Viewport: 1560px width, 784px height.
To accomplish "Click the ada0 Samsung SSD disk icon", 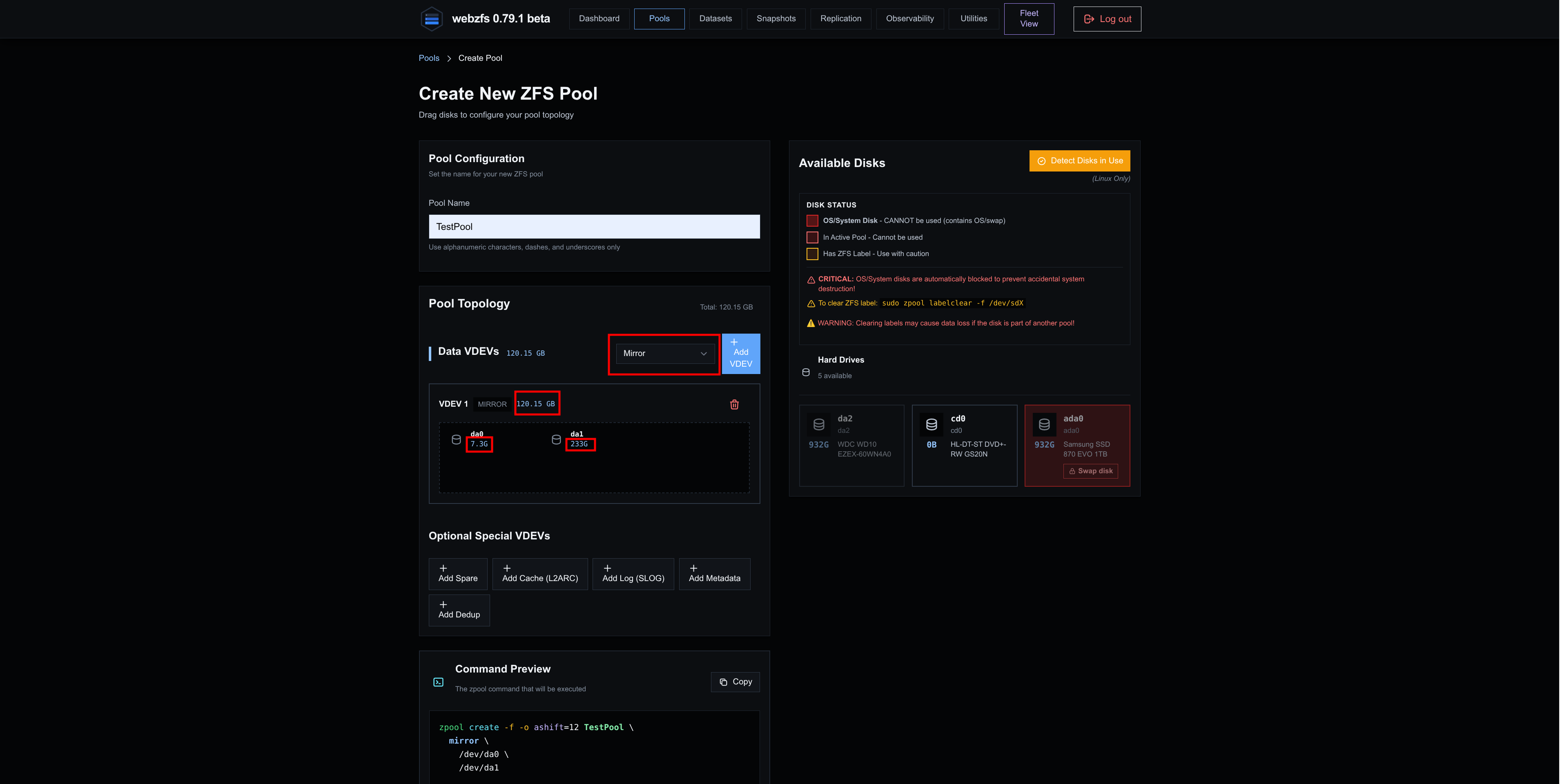I will tap(1044, 424).
